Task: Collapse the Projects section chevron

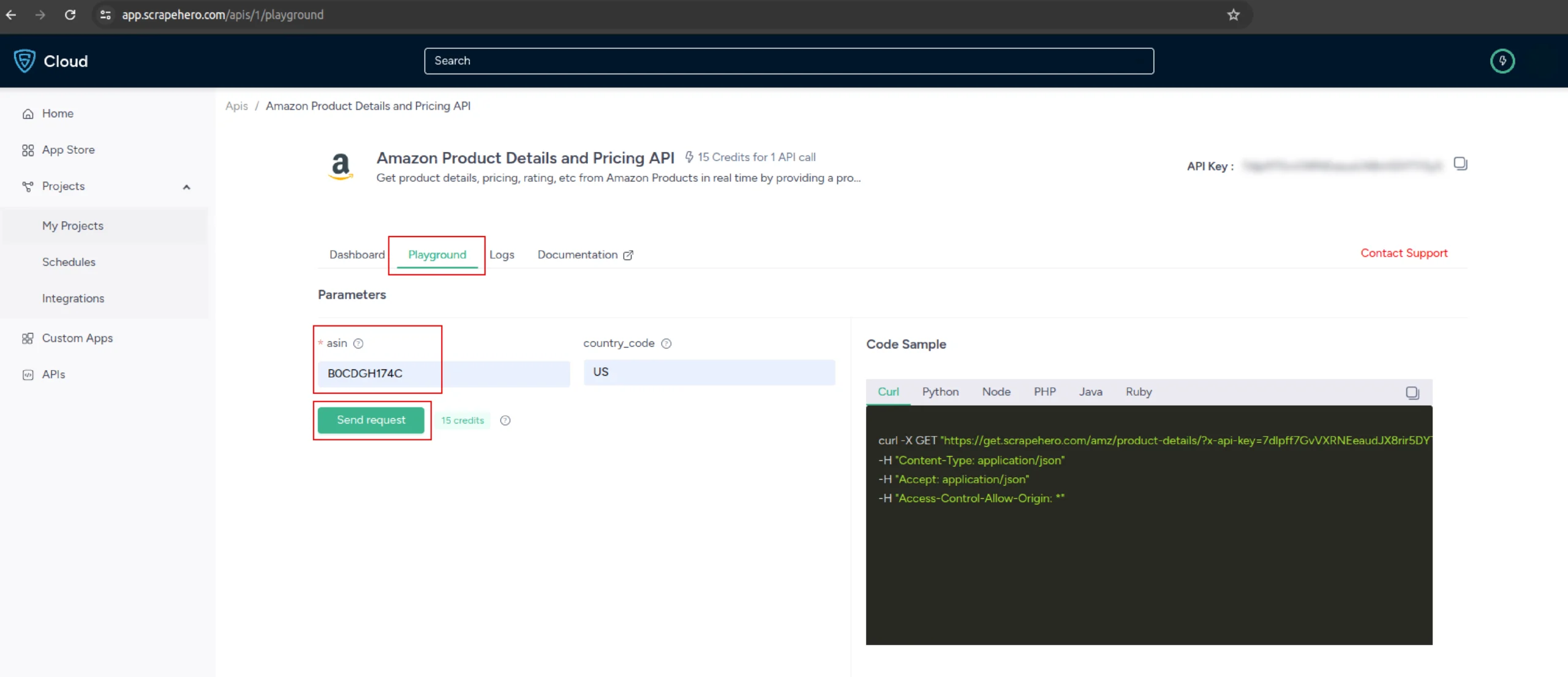Action: pos(186,187)
